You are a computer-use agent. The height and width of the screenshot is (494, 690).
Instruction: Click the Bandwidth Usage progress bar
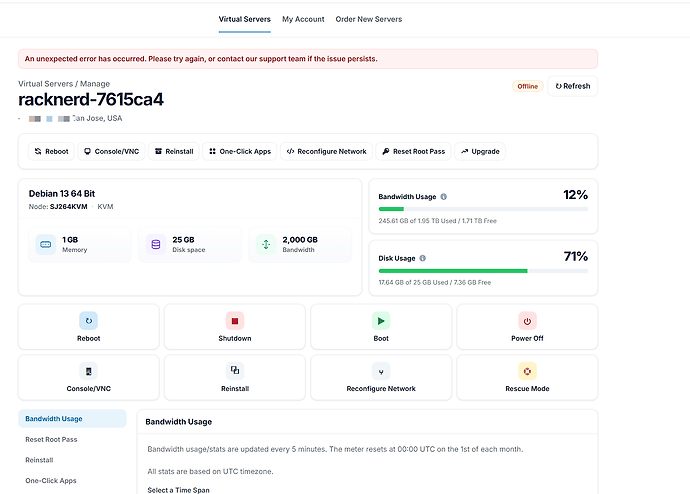pos(483,209)
